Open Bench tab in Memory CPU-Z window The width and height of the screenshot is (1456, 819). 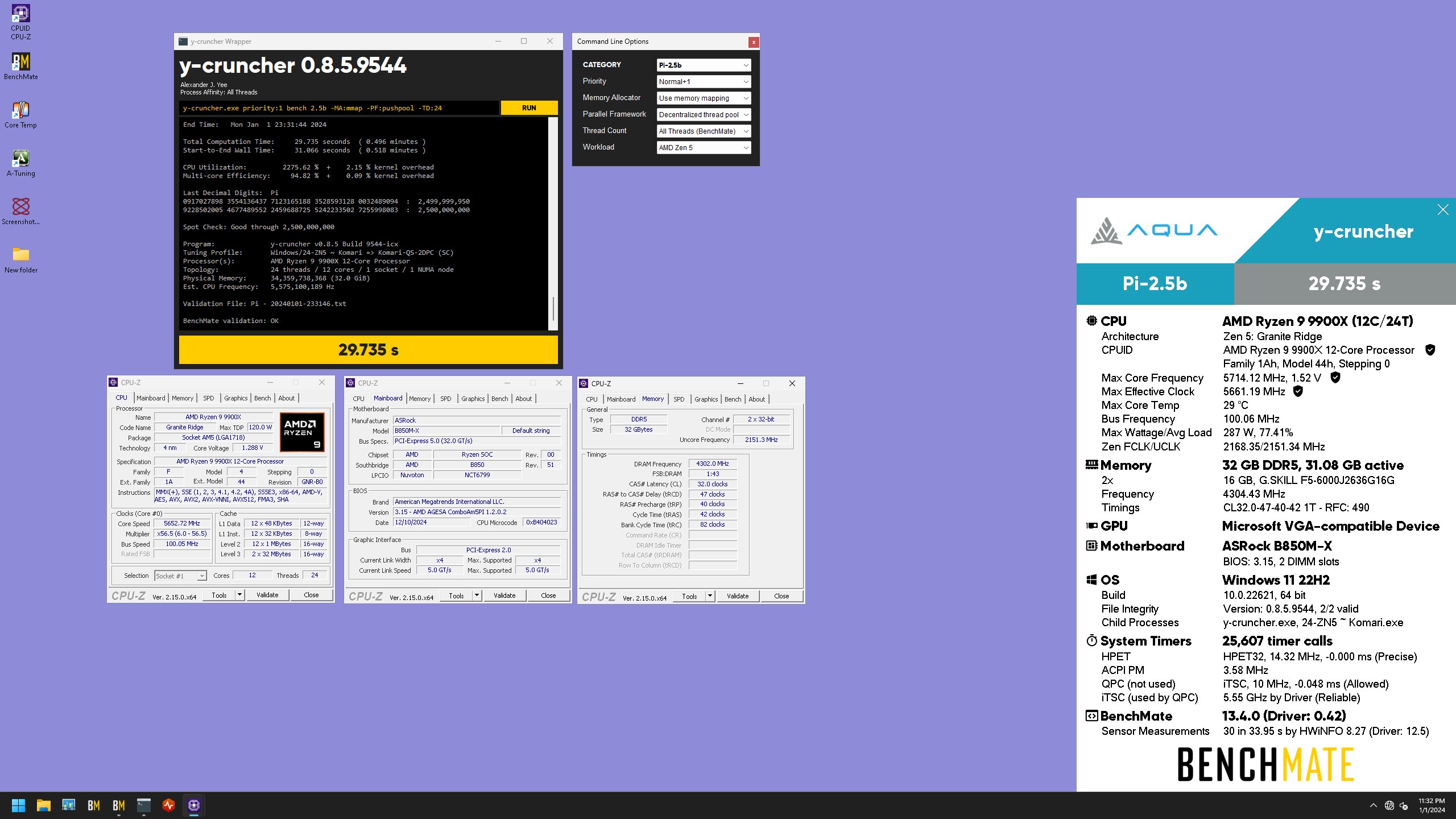tap(733, 399)
